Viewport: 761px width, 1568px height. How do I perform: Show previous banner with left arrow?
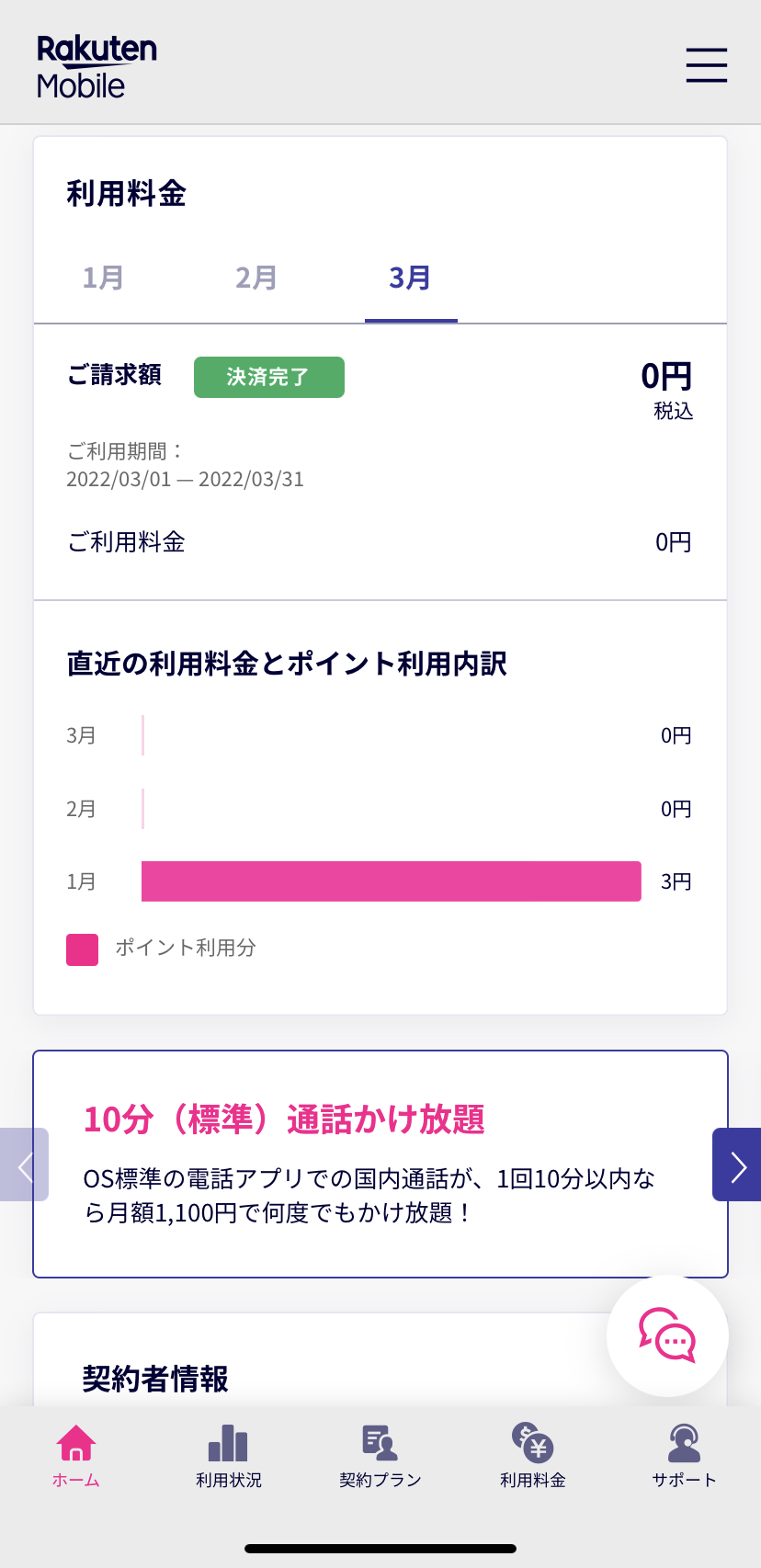pyautogui.click(x=24, y=1165)
